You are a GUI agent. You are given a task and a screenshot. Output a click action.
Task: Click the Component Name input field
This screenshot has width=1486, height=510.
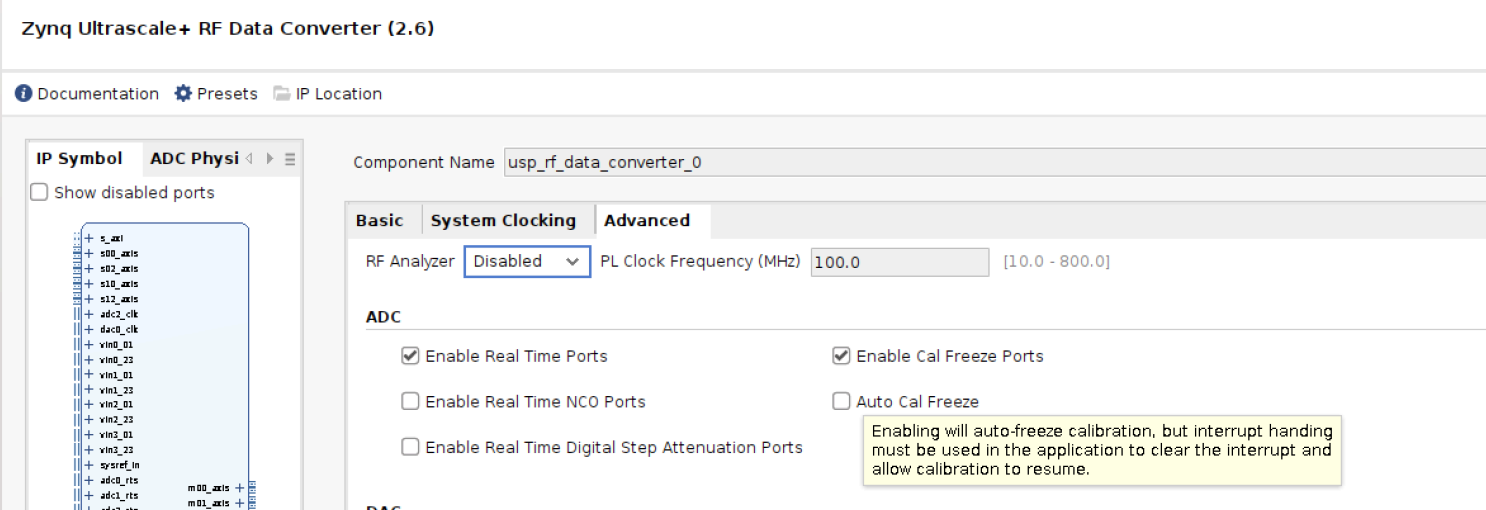[x=990, y=162]
